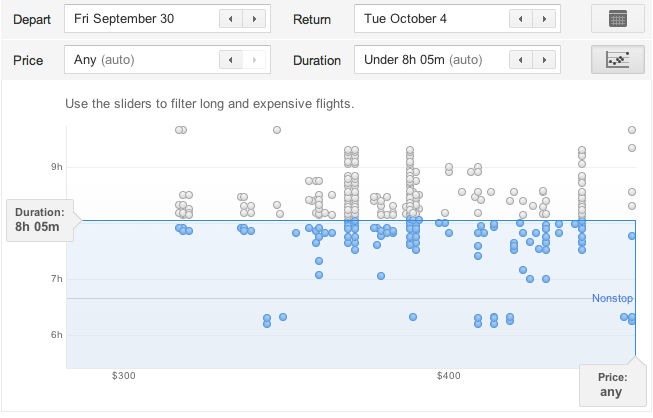Select the blue flight dot nearest $300

click(x=180, y=228)
